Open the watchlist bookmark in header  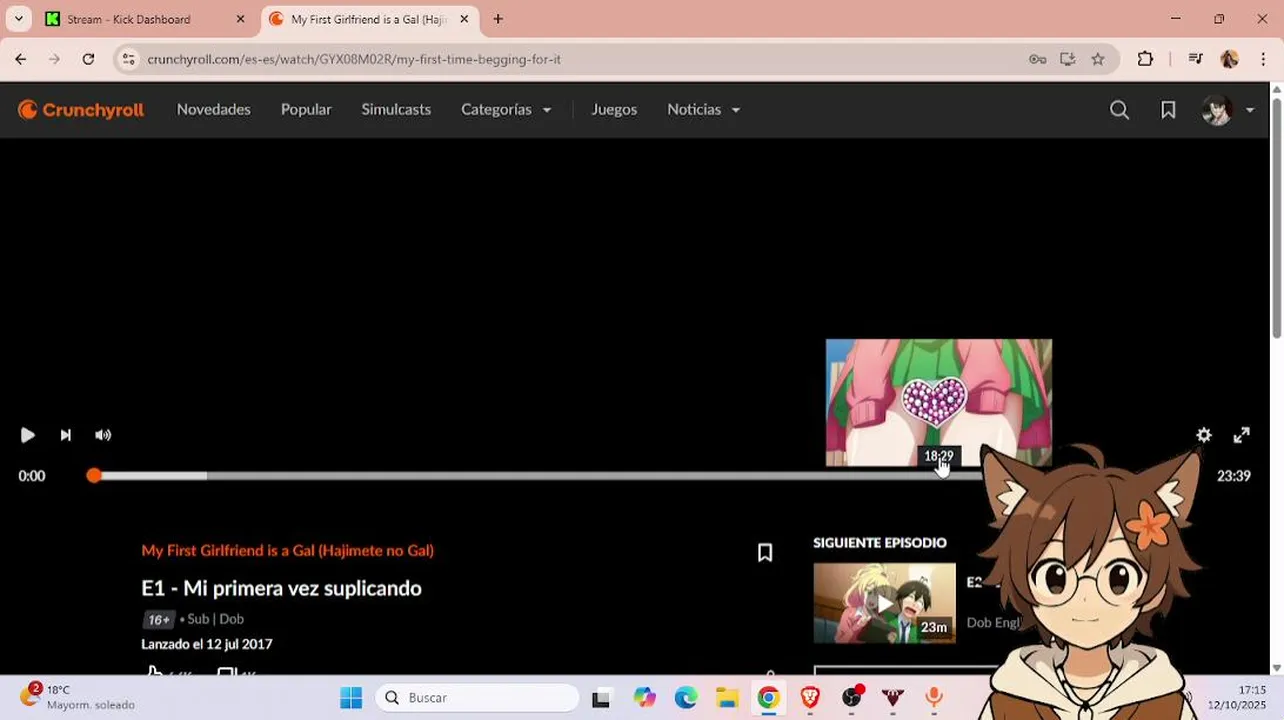(1168, 110)
